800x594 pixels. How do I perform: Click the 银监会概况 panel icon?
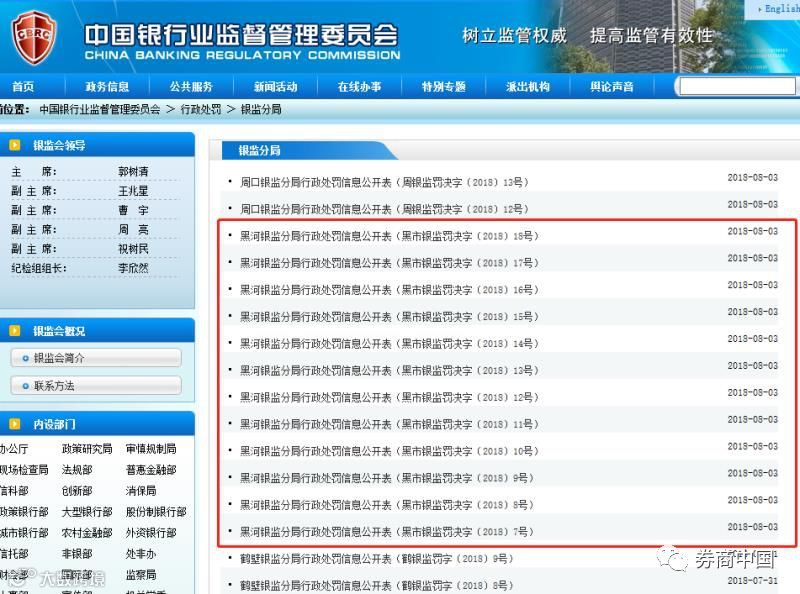click(15, 331)
